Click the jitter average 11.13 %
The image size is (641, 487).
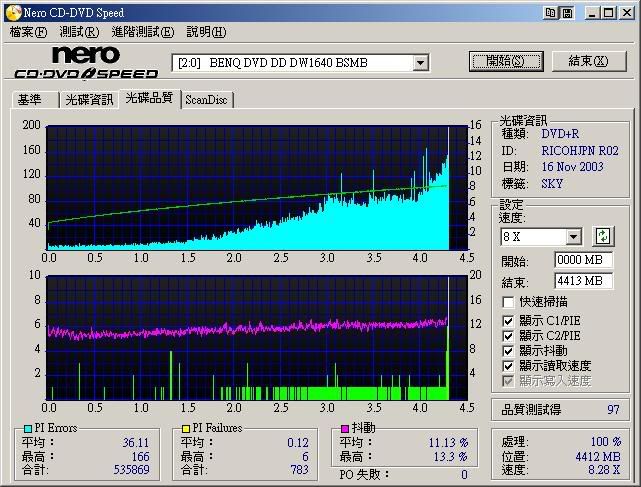pyautogui.click(x=448, y=442)
